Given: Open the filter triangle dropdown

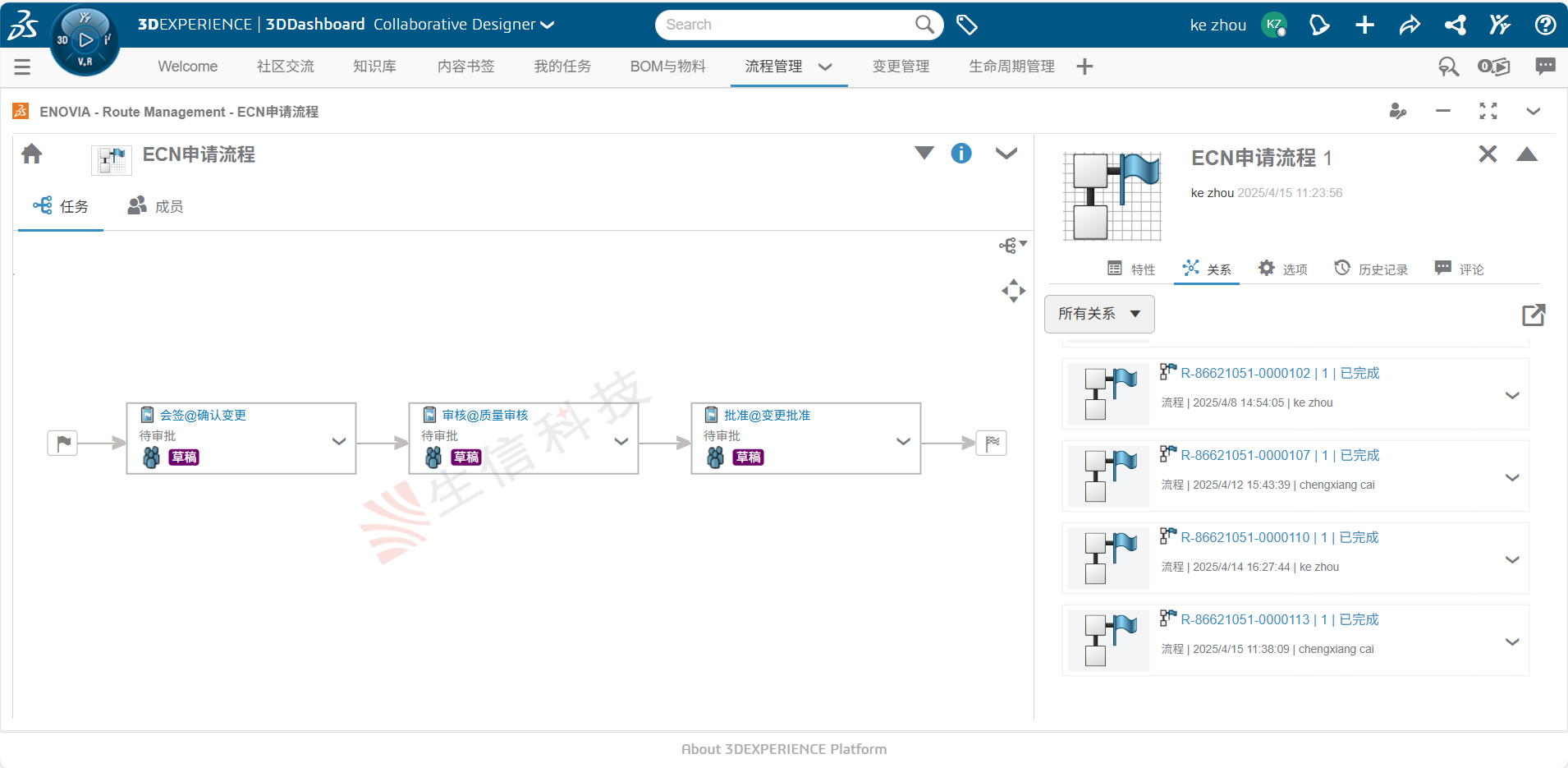Looking at the screenshot, I should pos(924,153).
